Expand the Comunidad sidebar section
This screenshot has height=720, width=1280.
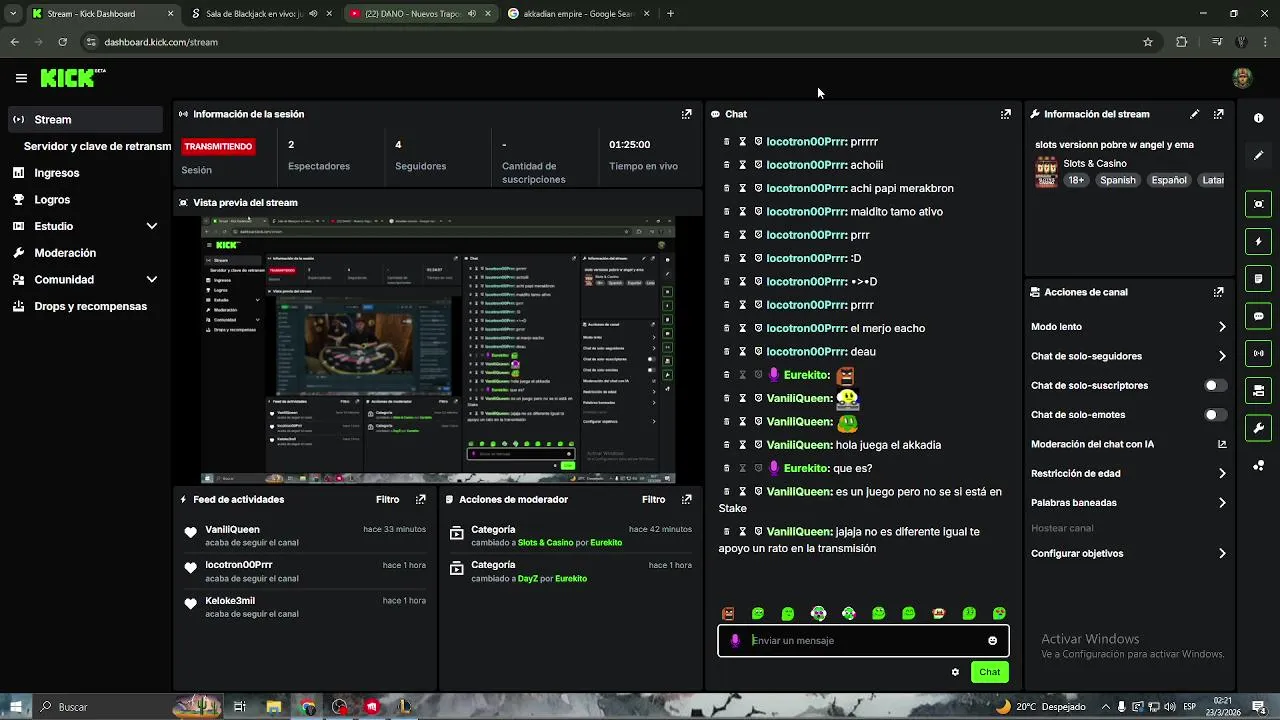point(152,280)
